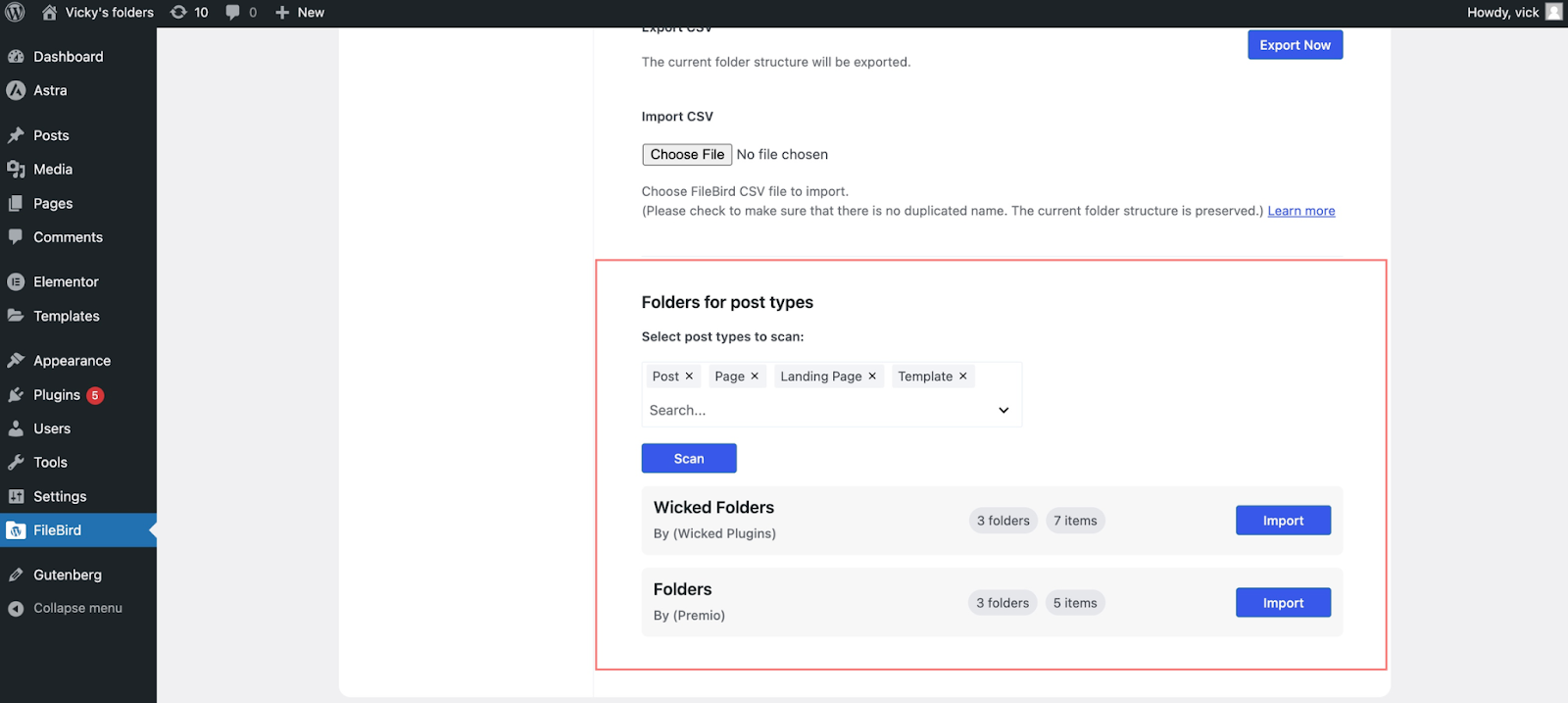
Task: Open user avatar next to Howdy, vick
Action: point(1554,12)
